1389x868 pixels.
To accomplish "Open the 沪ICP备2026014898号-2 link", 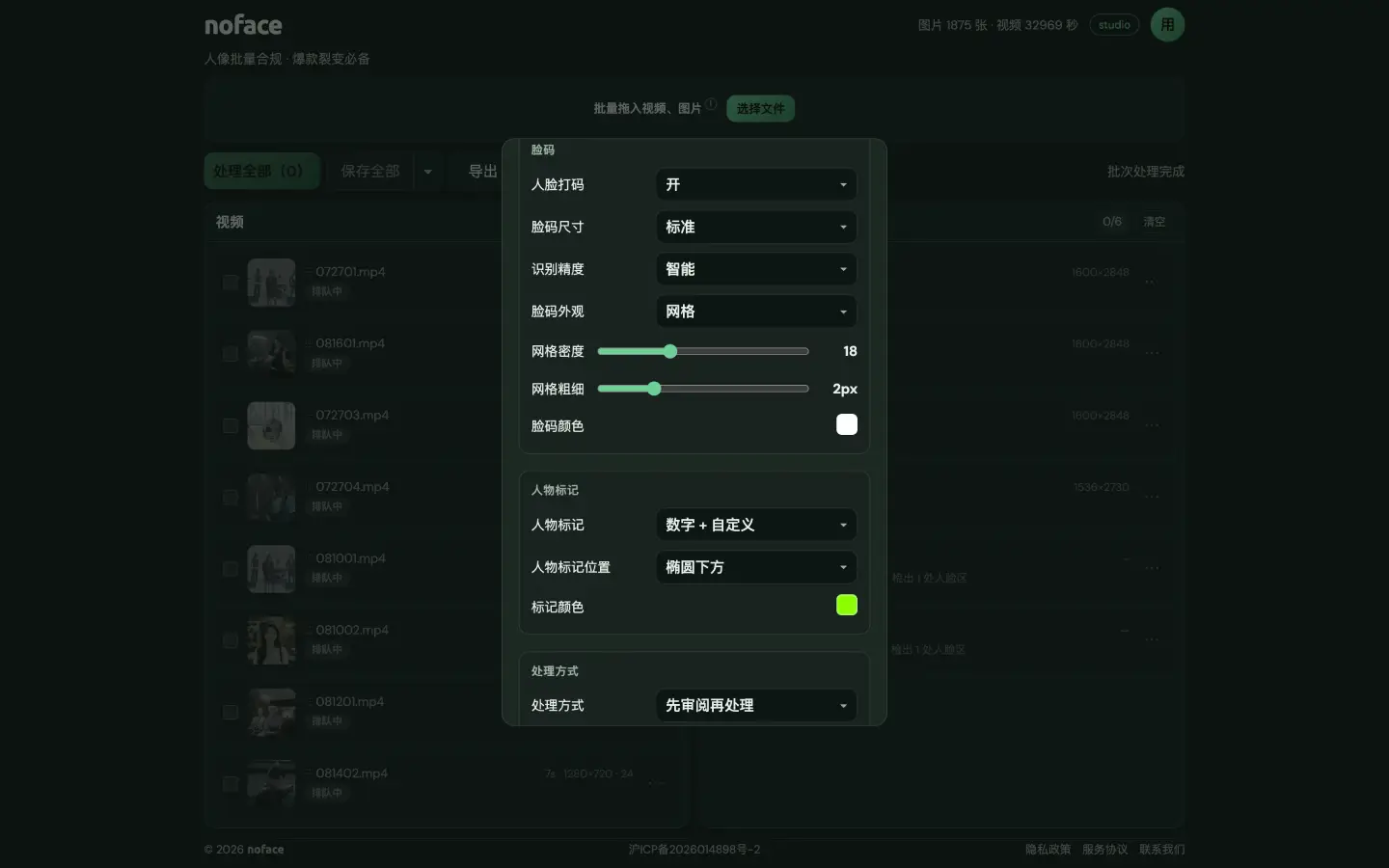I will [694, 850].
